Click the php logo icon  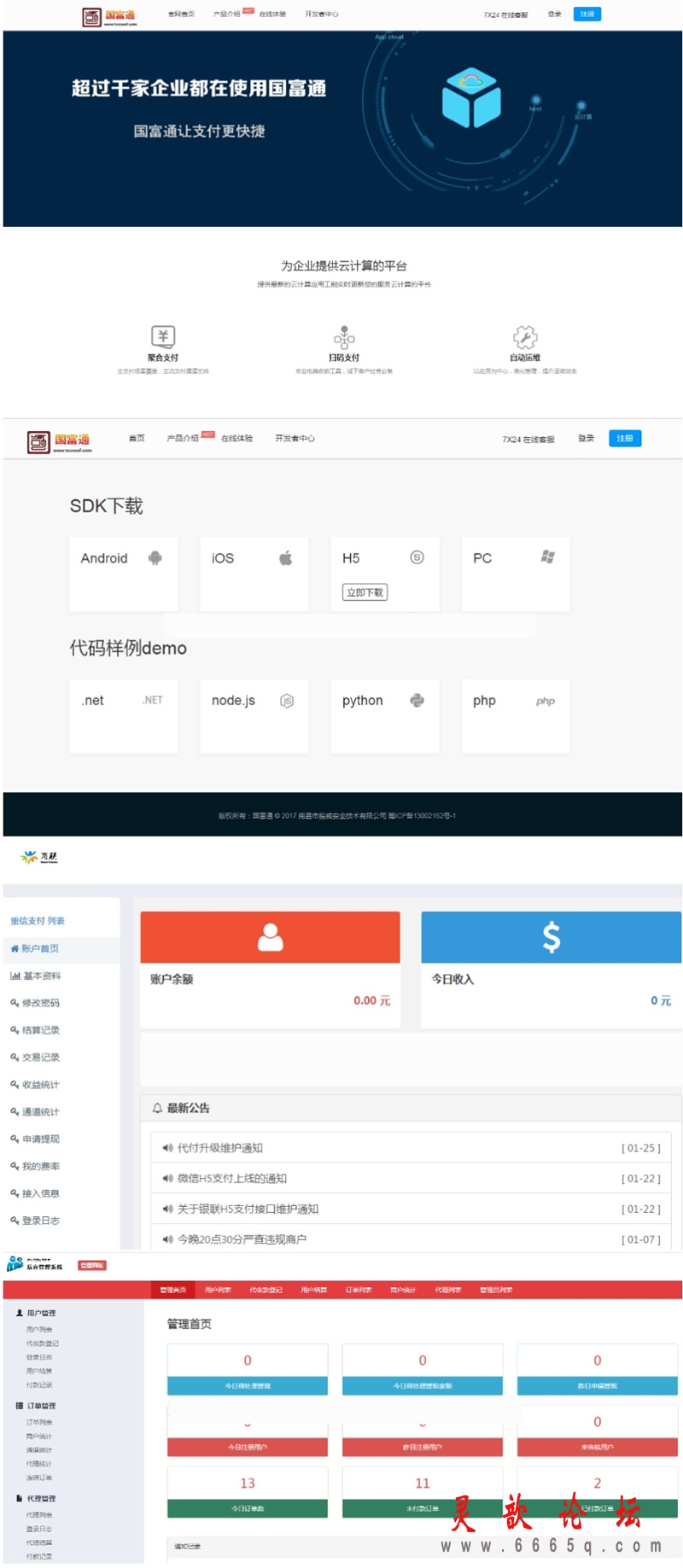(x=546, y=701)
